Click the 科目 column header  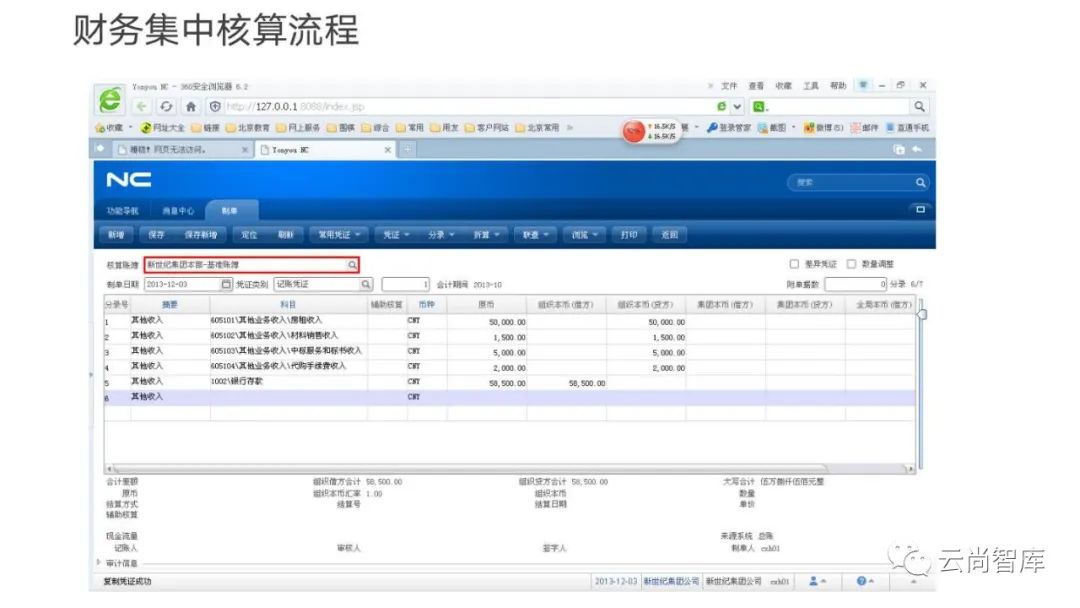pyautogui.click(x=289, y=304)
